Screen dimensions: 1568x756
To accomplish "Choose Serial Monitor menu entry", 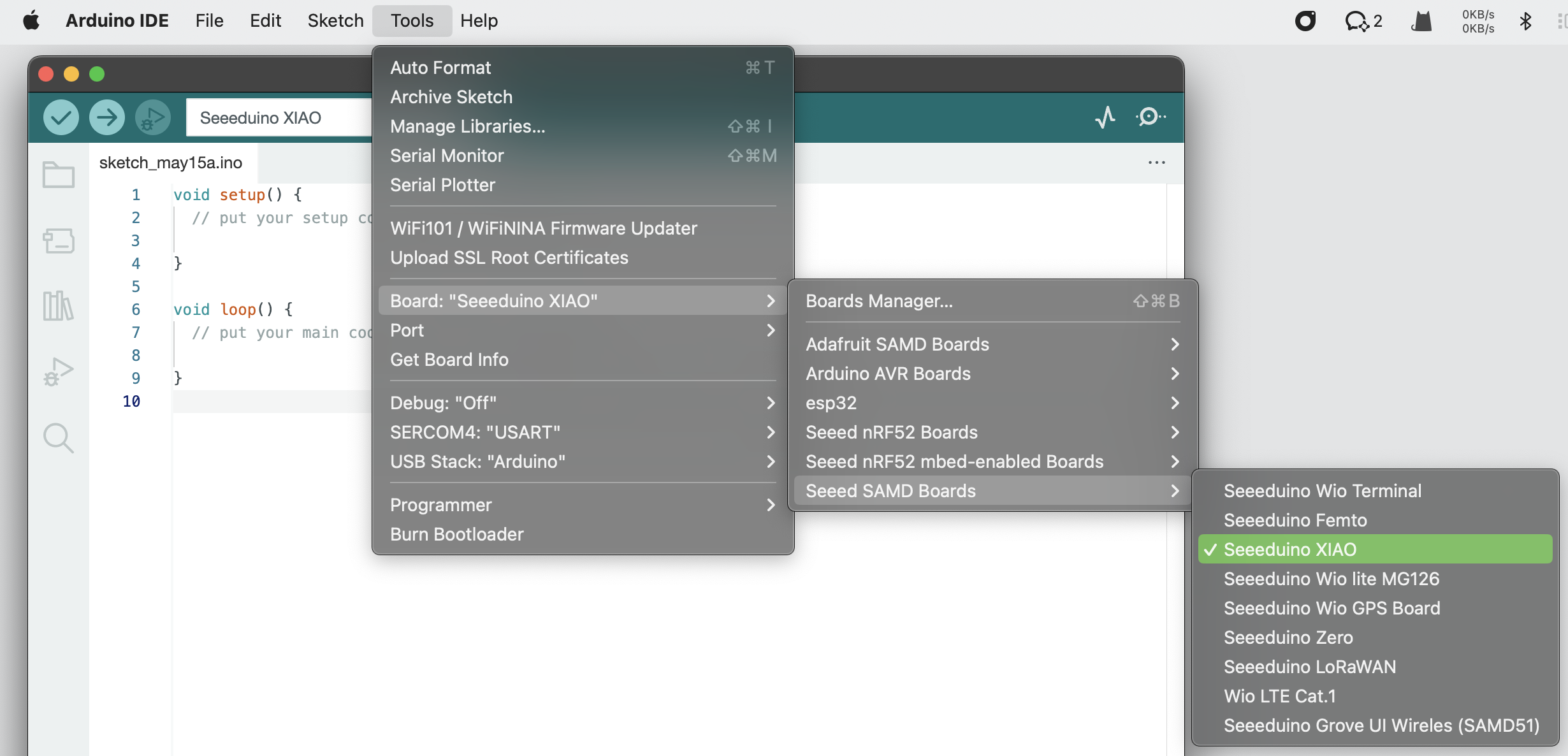I will [583, 155].
